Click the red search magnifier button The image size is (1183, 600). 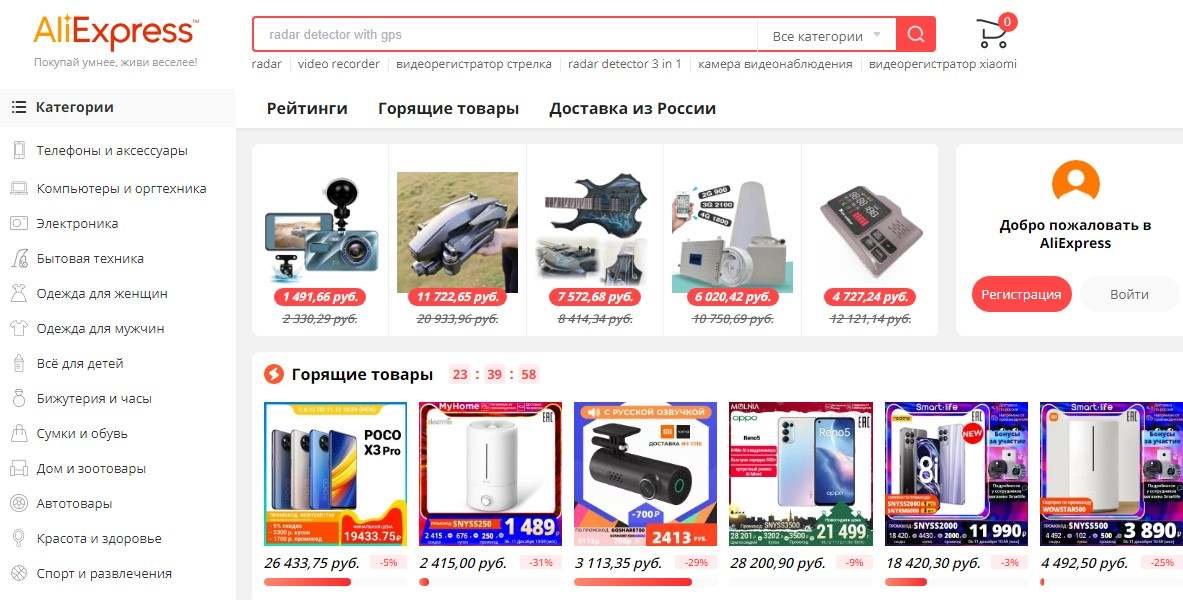tap(915, 35)
